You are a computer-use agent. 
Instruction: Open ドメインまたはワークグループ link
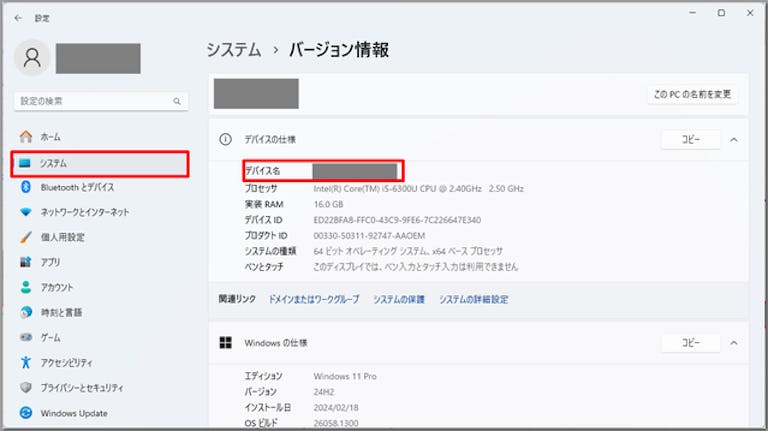point(314,299)
